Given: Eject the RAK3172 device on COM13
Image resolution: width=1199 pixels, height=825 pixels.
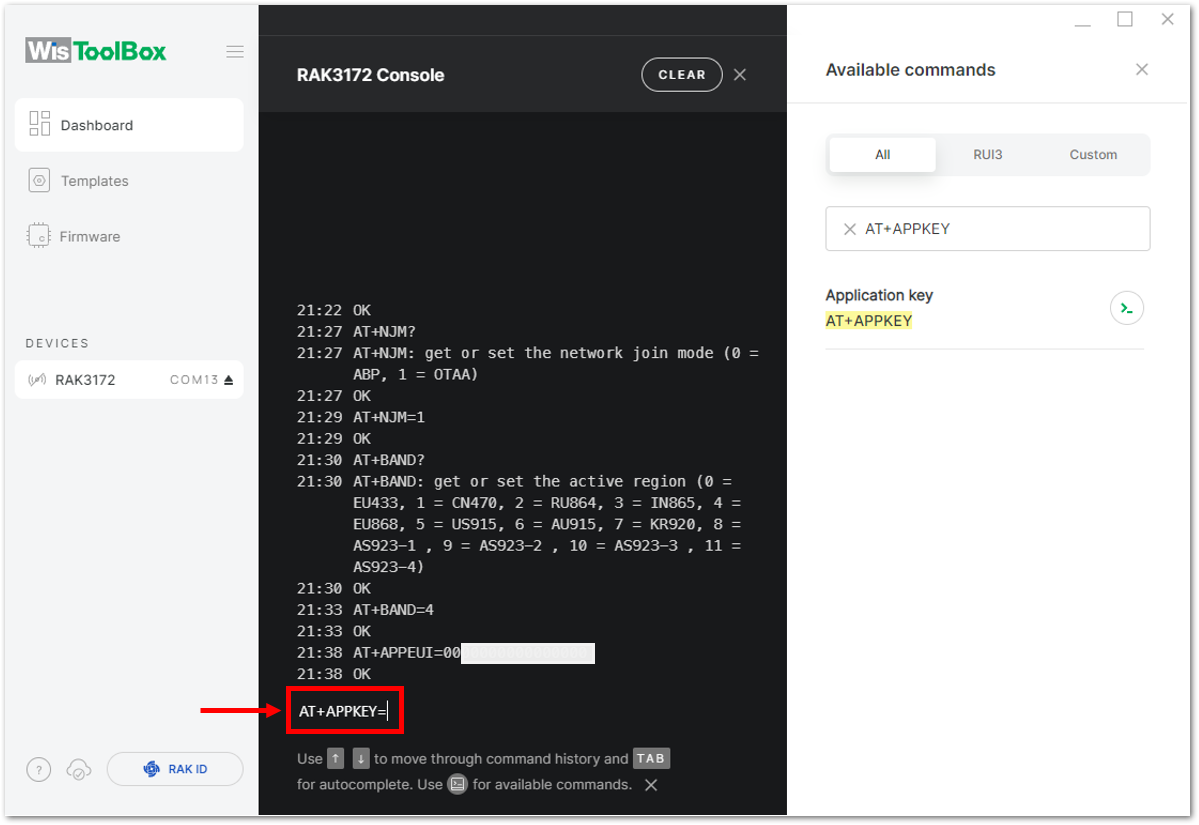Looking at the screenshot, I should point(229,380).
